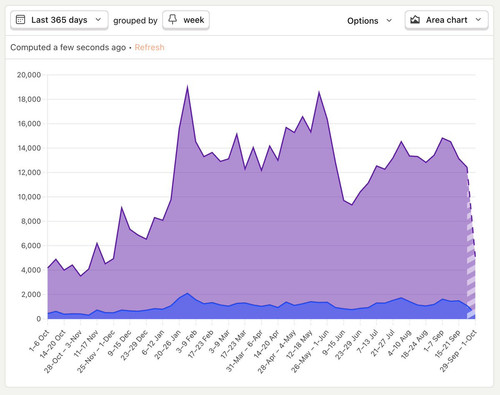Click the pin icon next to week

pyautogui.click(x=173, y=20)
